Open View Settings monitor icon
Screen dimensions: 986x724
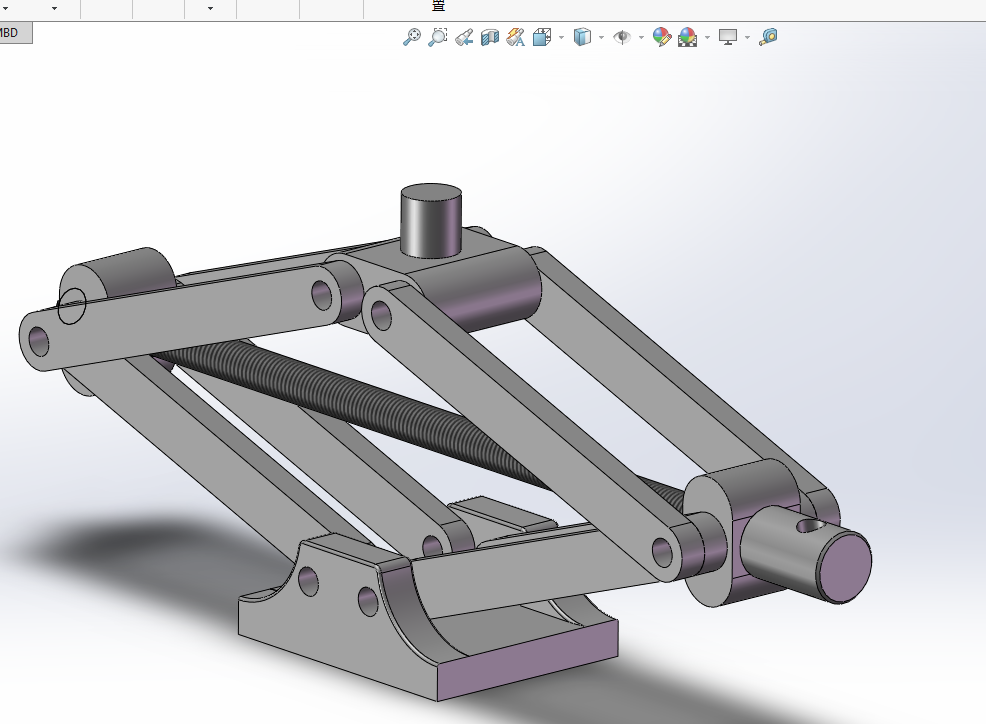(728, 38)
